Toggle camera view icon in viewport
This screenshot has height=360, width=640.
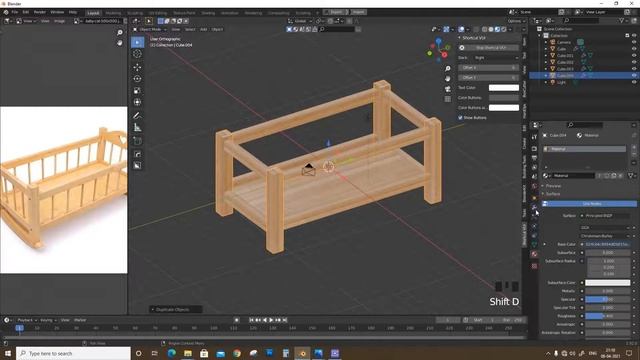448,89
